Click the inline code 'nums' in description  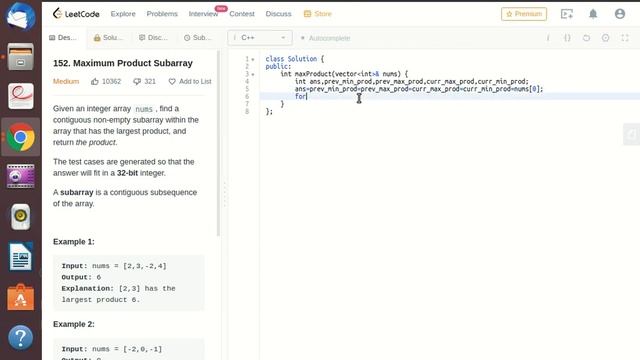(x=144, y=109)
